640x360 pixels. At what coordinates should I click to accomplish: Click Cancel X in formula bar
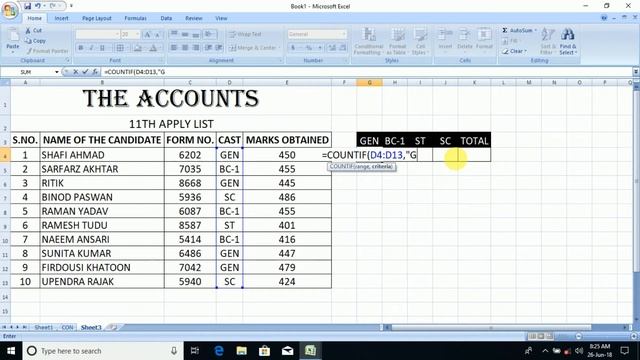[x=76, y=72]
